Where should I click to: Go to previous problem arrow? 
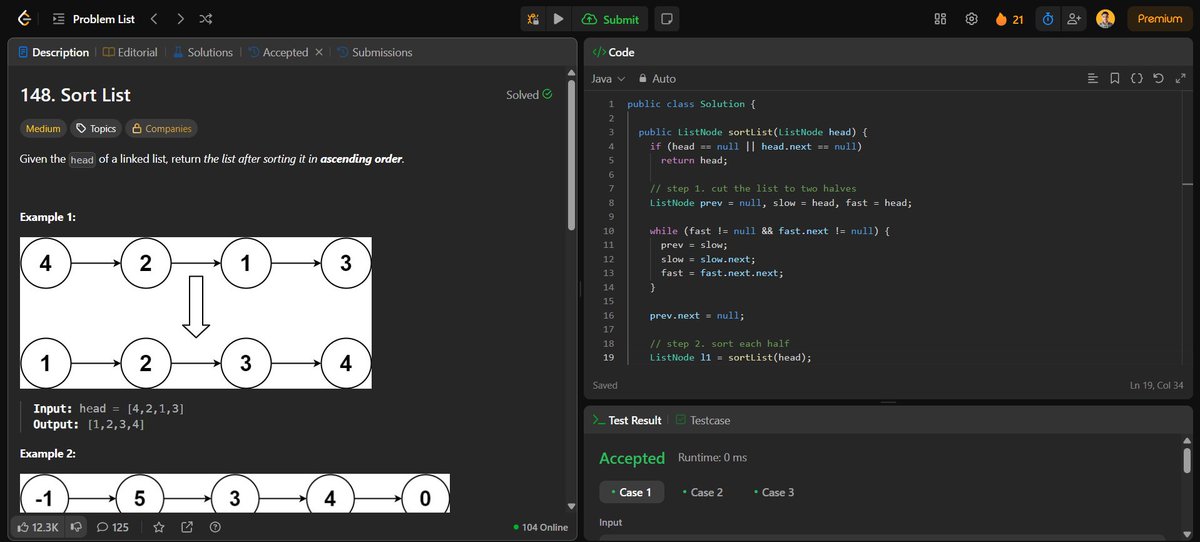tap(153, 18)
